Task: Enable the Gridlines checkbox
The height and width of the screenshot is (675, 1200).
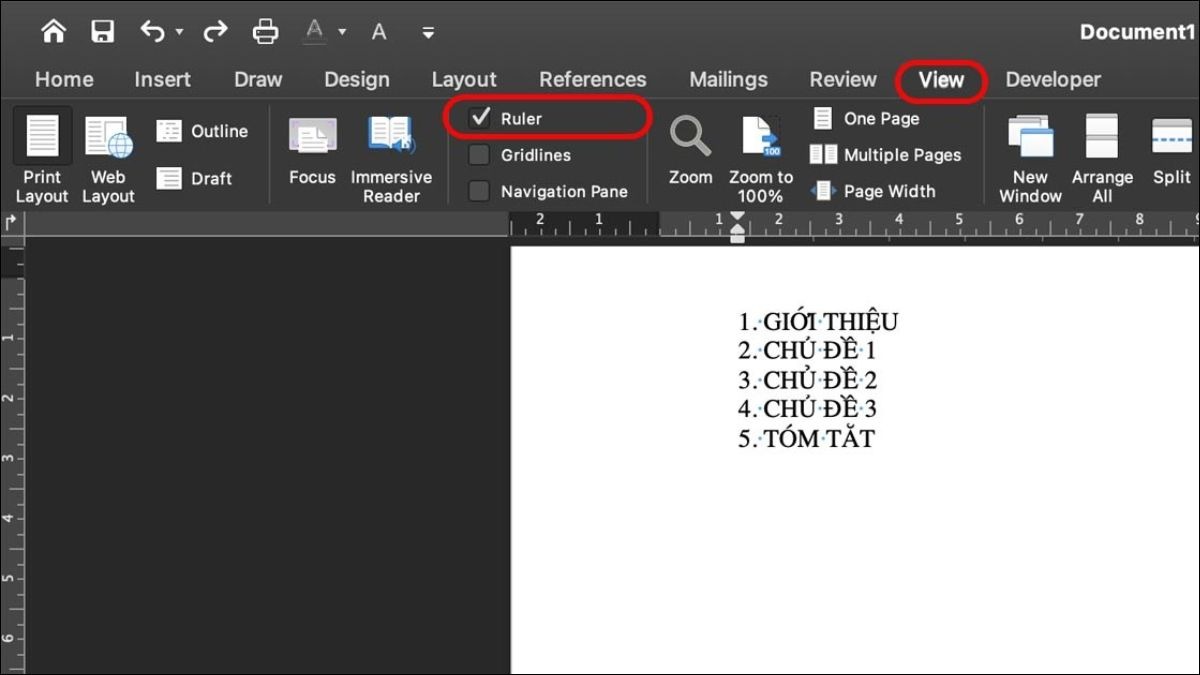Action: (480, 155)
